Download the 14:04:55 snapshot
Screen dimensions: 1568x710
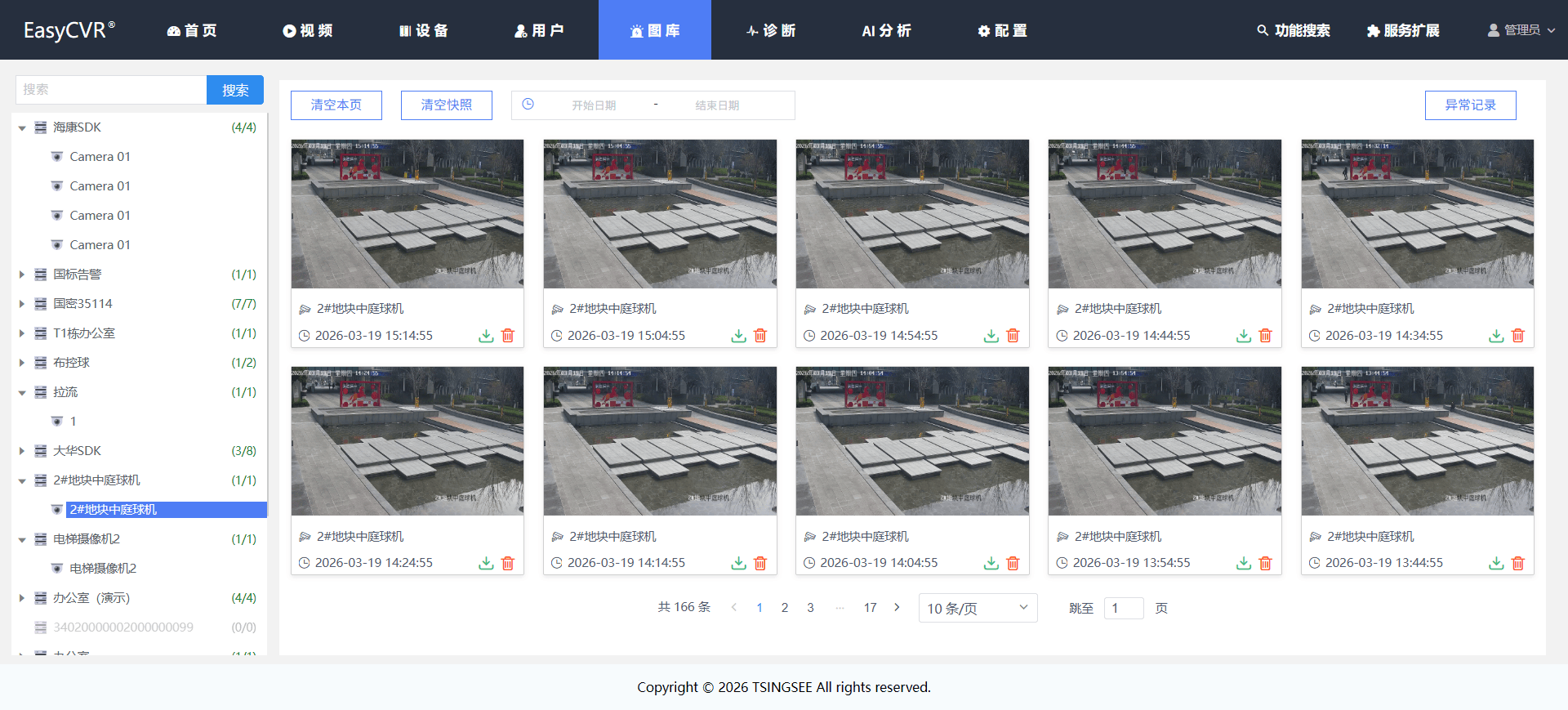(x=991, y=563)
